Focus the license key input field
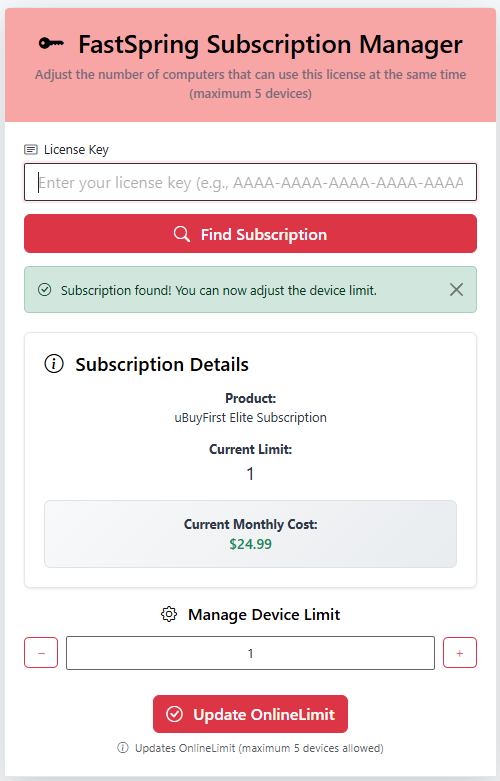This screenshot has height=781, width=500. pyautogui.click(x=250, y=182)
